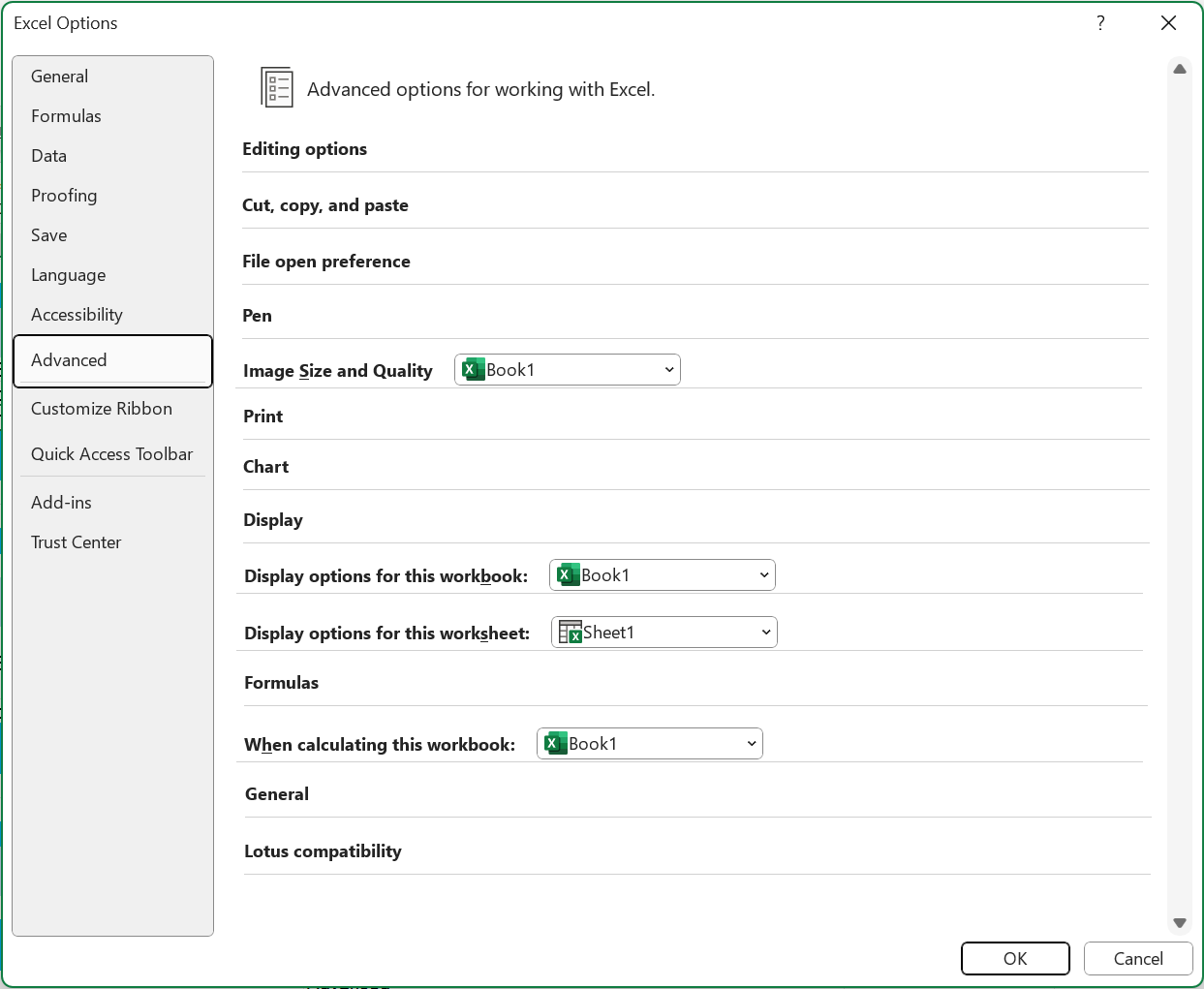Click the scrollbar down arrow

[x=1180, y=923]
